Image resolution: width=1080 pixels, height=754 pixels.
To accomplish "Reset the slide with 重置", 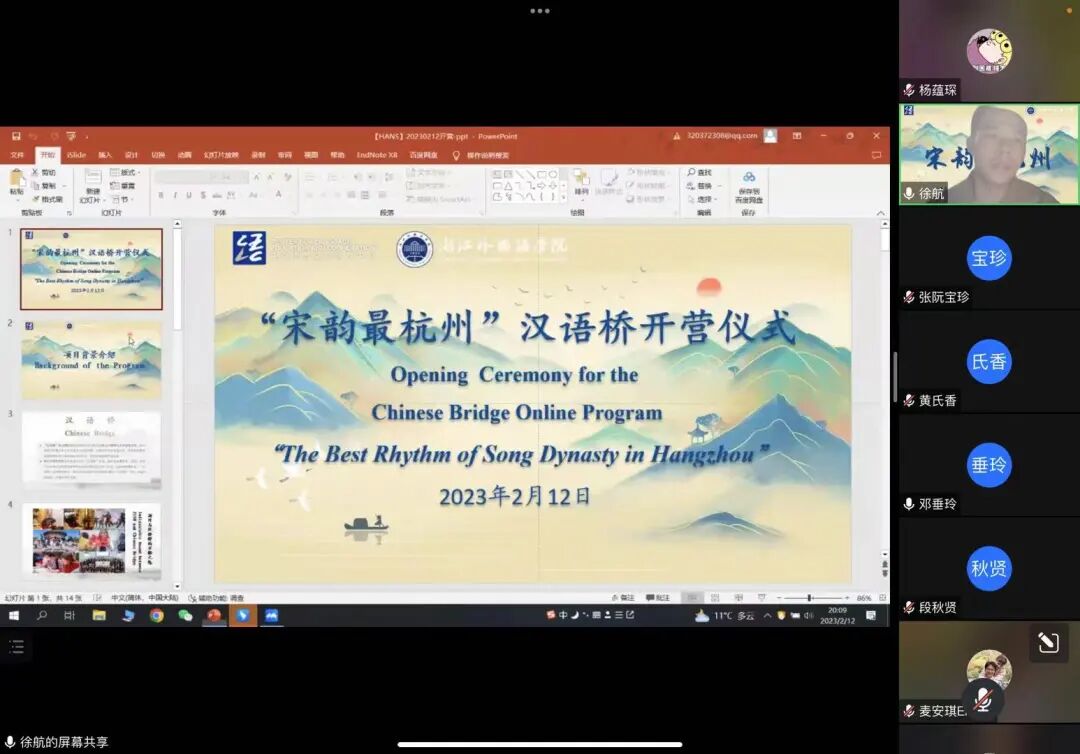I will pos(123,186).
